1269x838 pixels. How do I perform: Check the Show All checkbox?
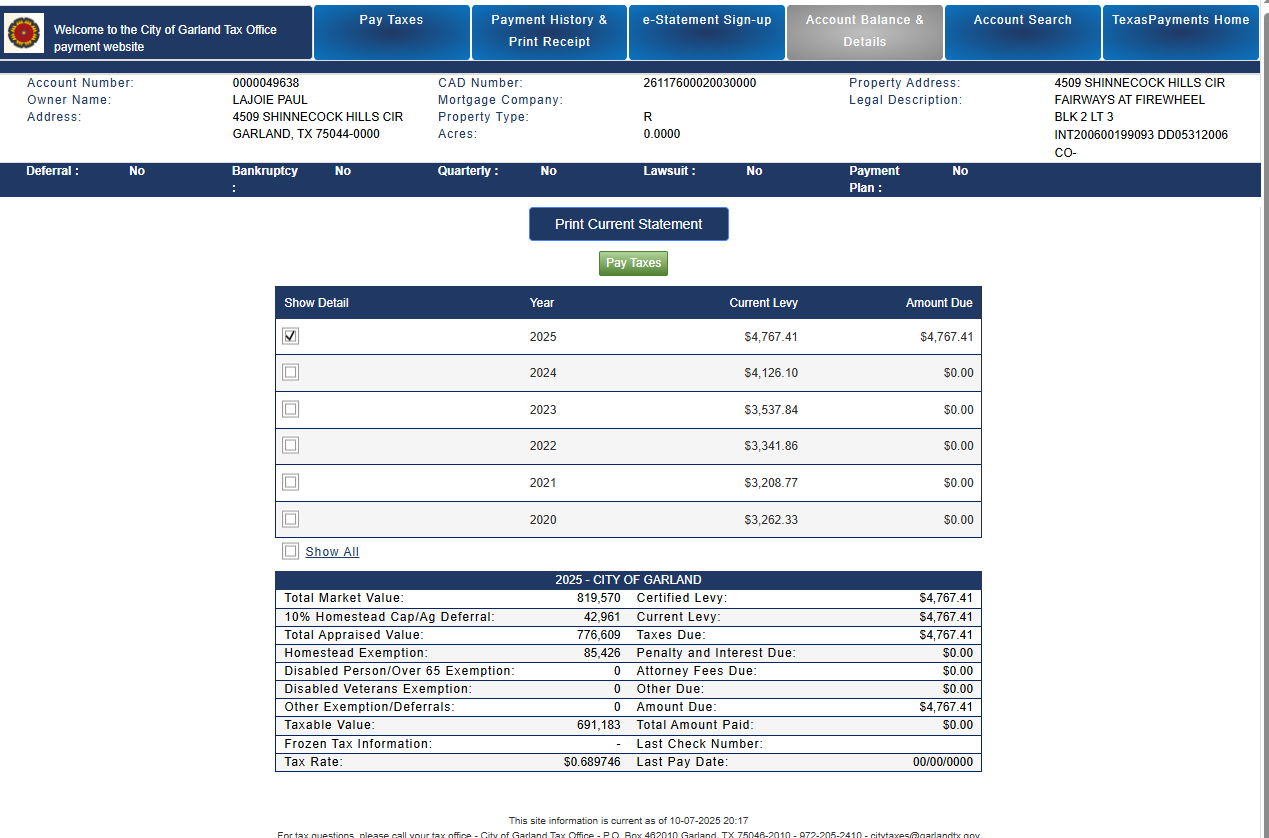[290, 551]
